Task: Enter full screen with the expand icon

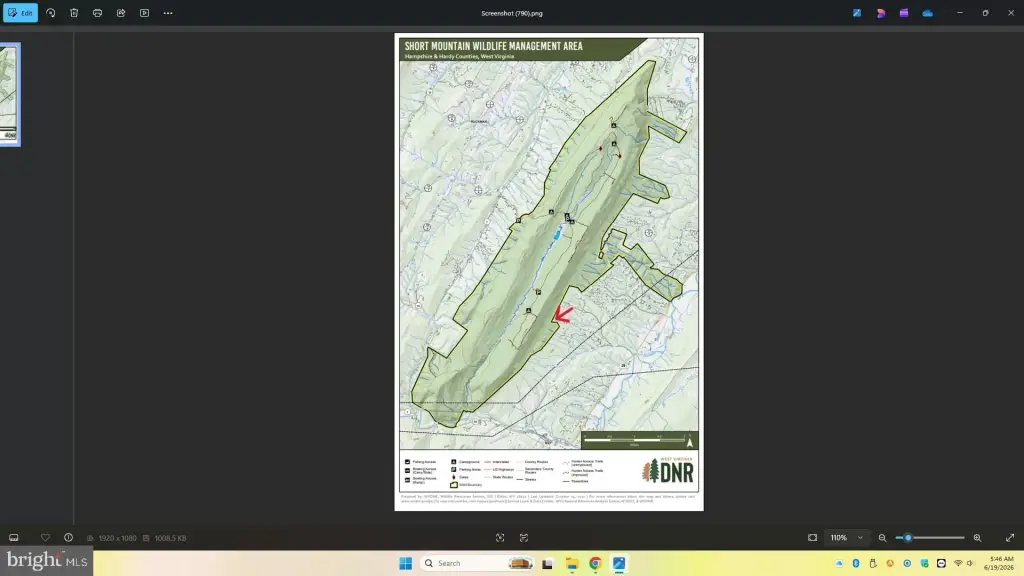Action: click(x=1010, y=538)
